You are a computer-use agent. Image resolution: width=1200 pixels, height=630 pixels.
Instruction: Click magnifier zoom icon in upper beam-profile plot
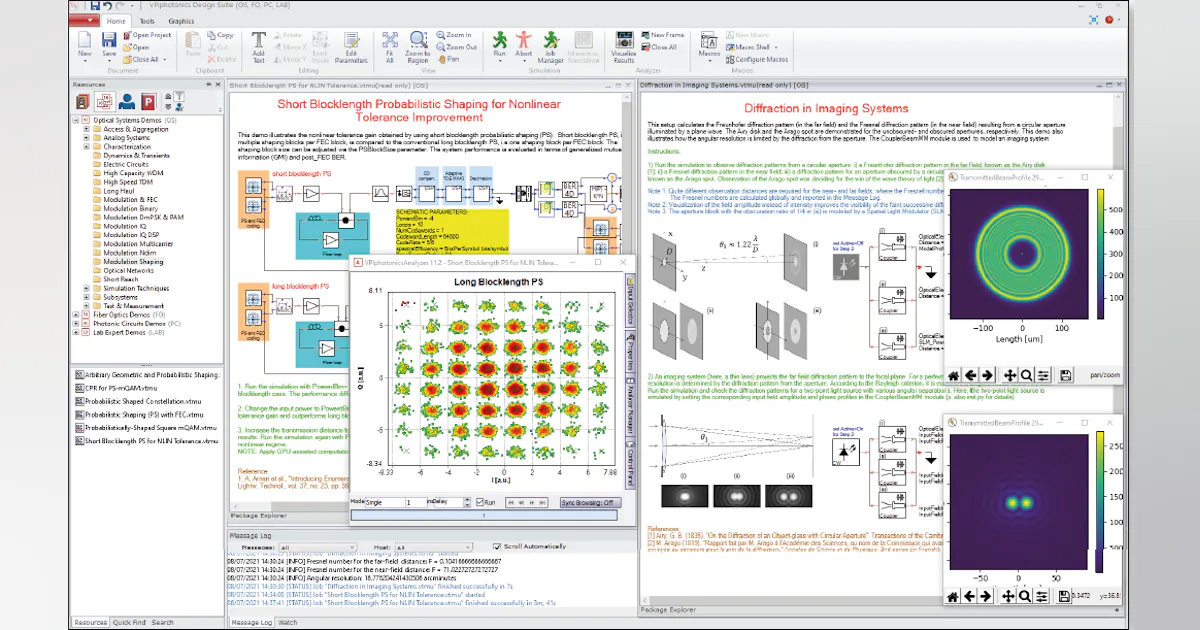click(x=1025, y=374)
